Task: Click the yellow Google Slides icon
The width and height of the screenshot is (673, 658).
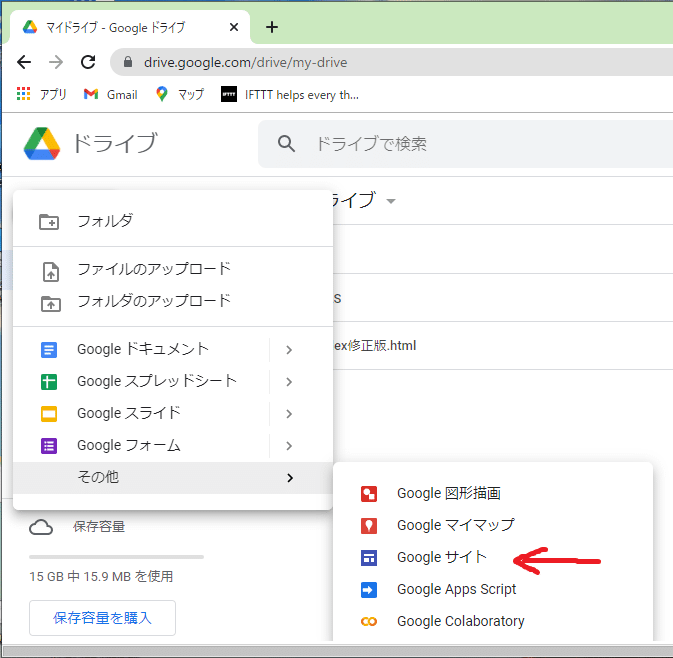Action: coord(49,414)
